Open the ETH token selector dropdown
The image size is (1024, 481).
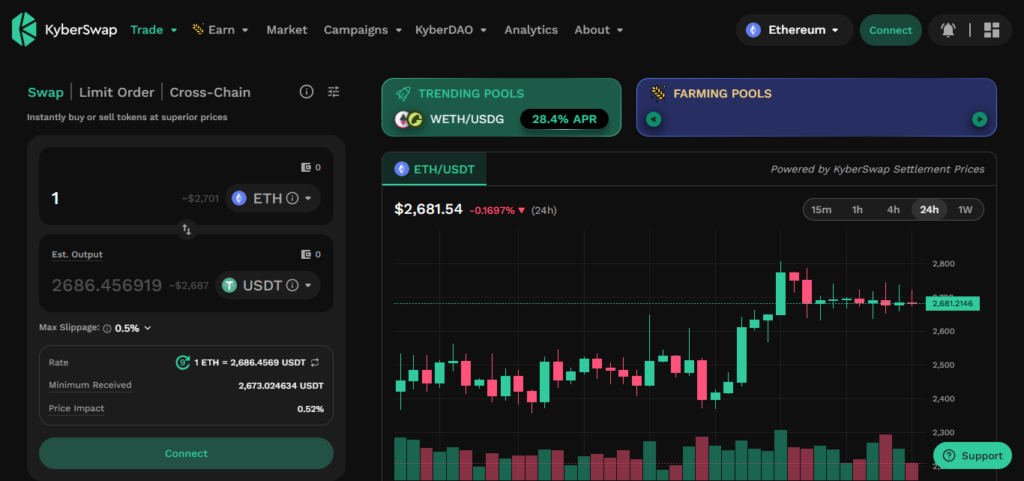pos(273,198)
